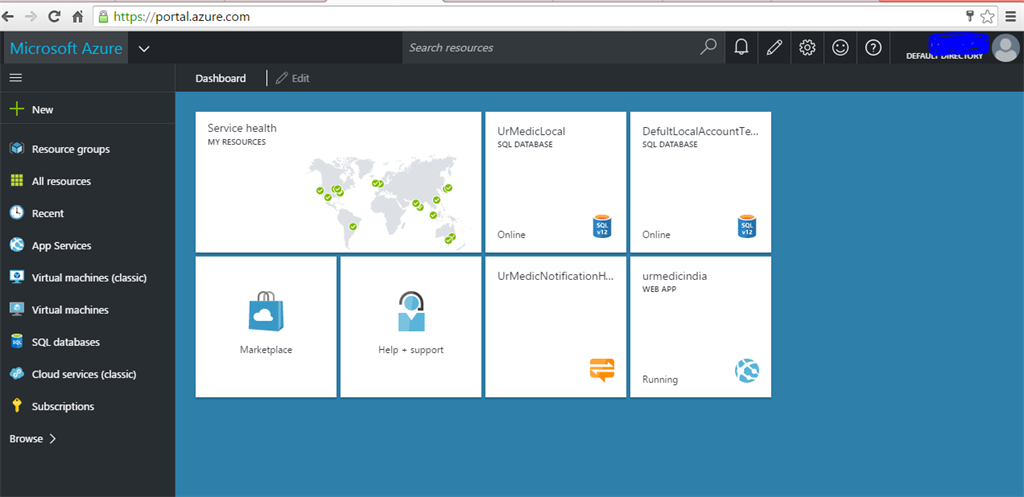Click the Service health world map
The width and height of the screenshot is (1024, 497).
[387, 203]
